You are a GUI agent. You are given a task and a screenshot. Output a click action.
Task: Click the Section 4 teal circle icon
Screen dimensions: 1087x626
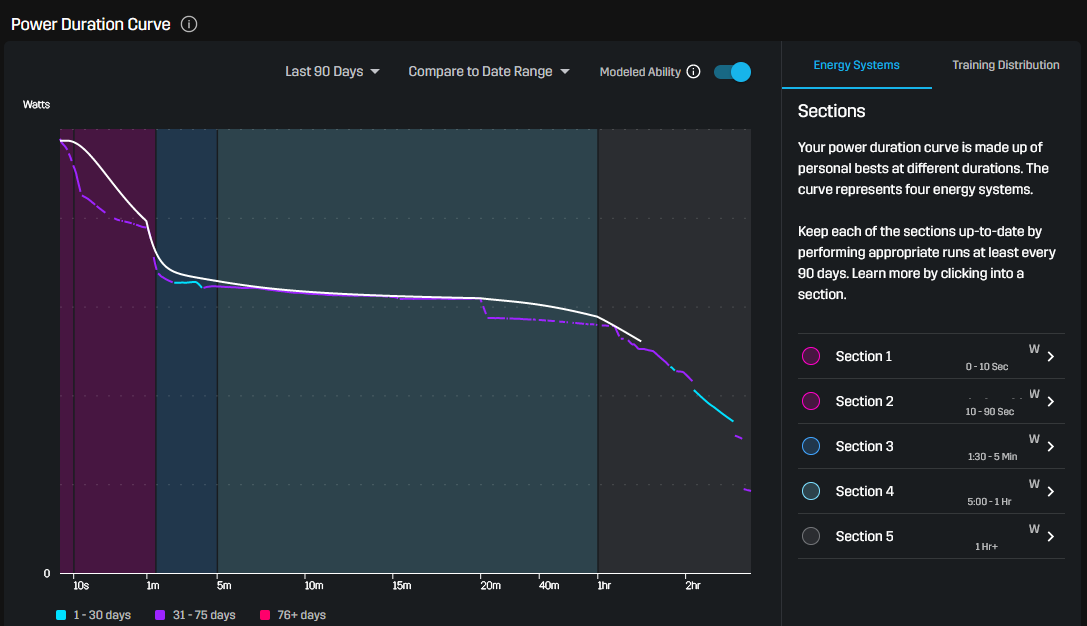coord(811,491)
